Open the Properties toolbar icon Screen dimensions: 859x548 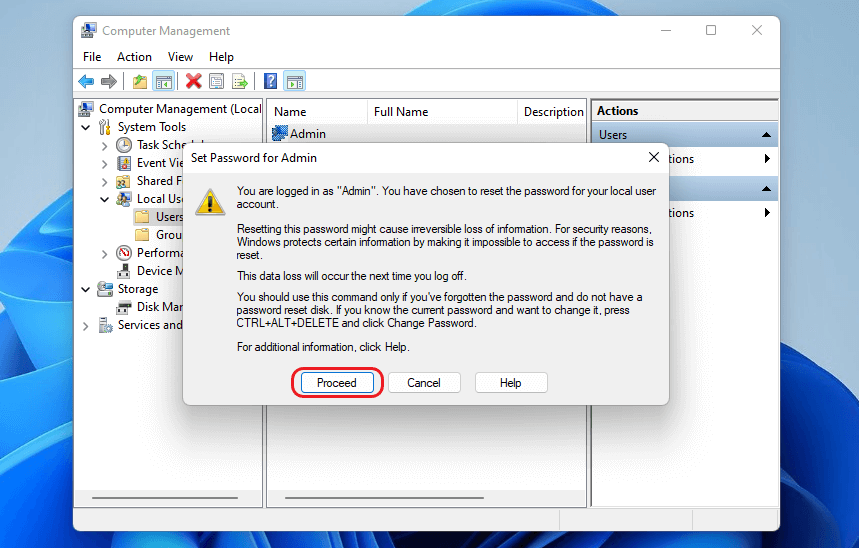click(216, 82)
